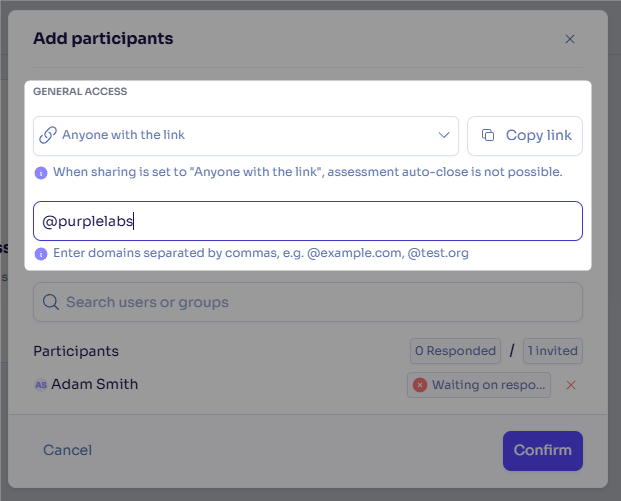
Task: Click the 0 Responded badge
Action: (455, 351)
